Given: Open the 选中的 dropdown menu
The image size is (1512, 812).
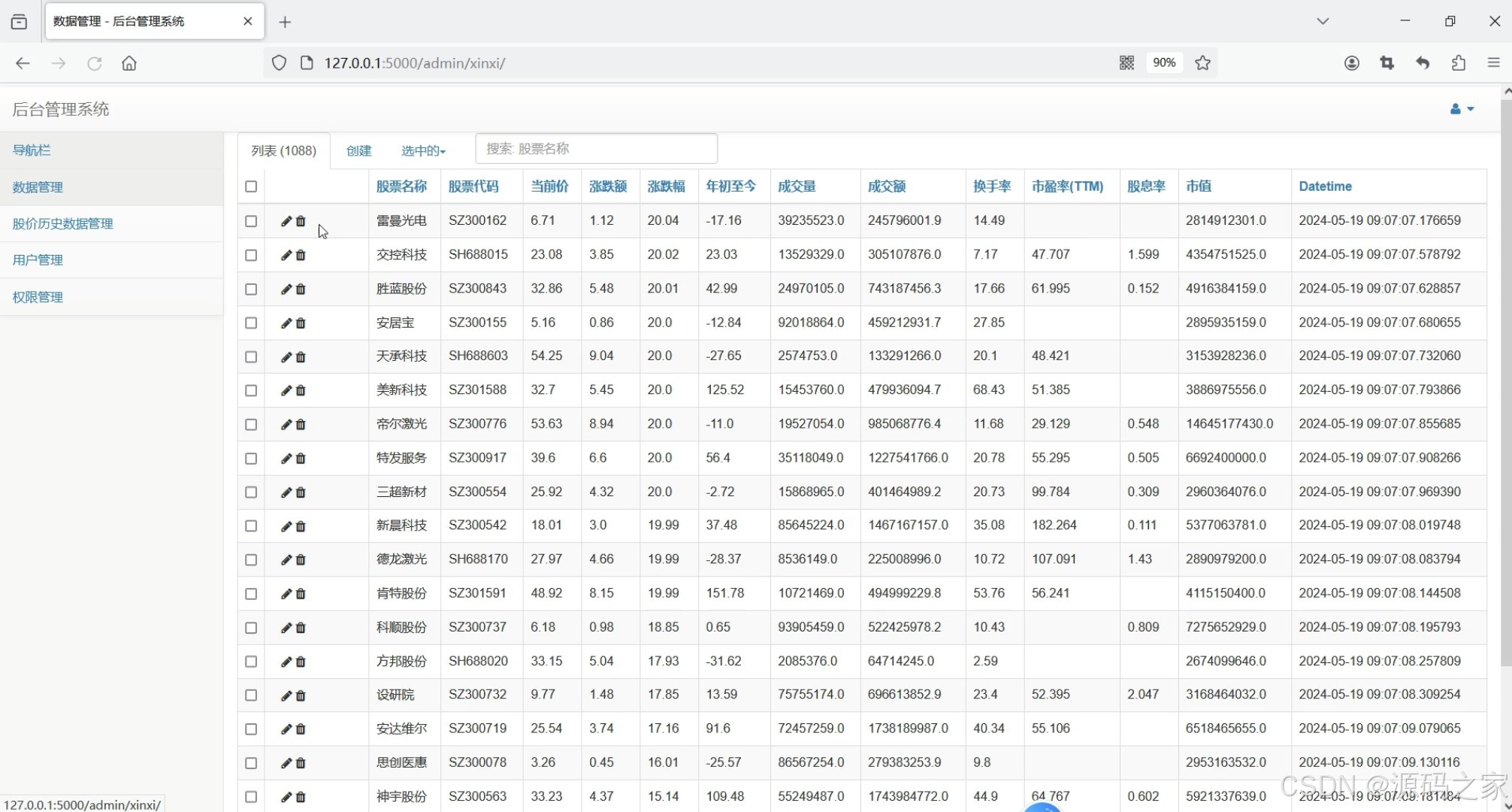Looking at the screenshot, I should (423, 151).
